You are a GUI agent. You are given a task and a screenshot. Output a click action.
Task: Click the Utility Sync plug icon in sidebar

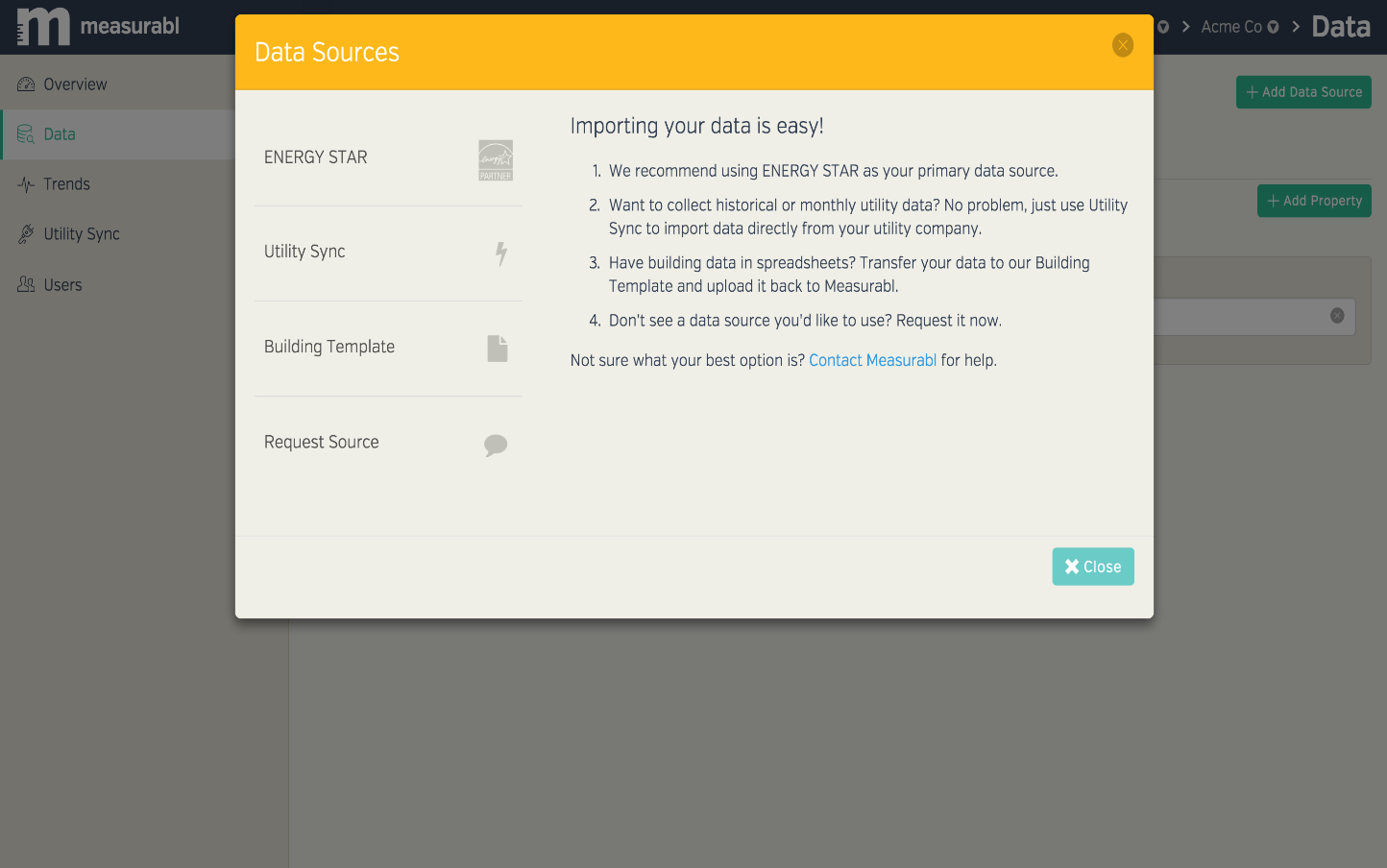pyautogui.click(x=26, y=234)
